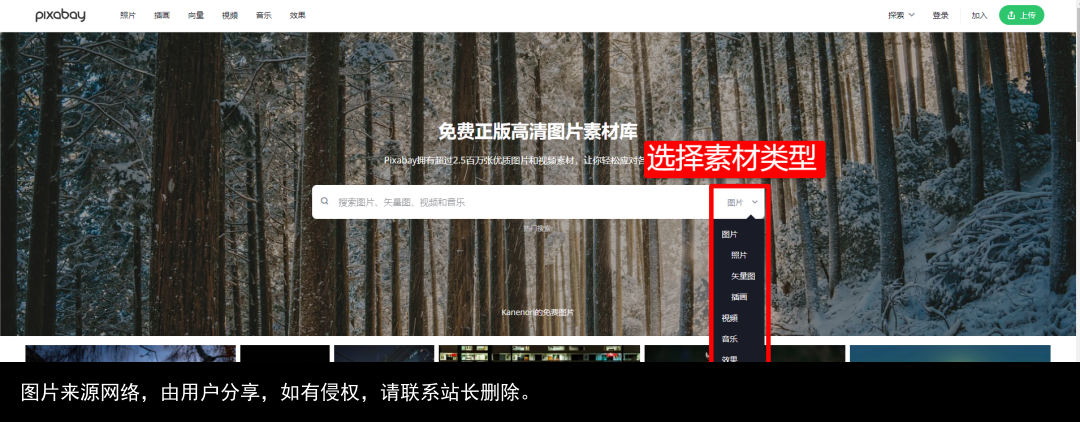Open the 音乐 link in the top navigation
This screenshot has height=422, width=1080.
point(263,15)
